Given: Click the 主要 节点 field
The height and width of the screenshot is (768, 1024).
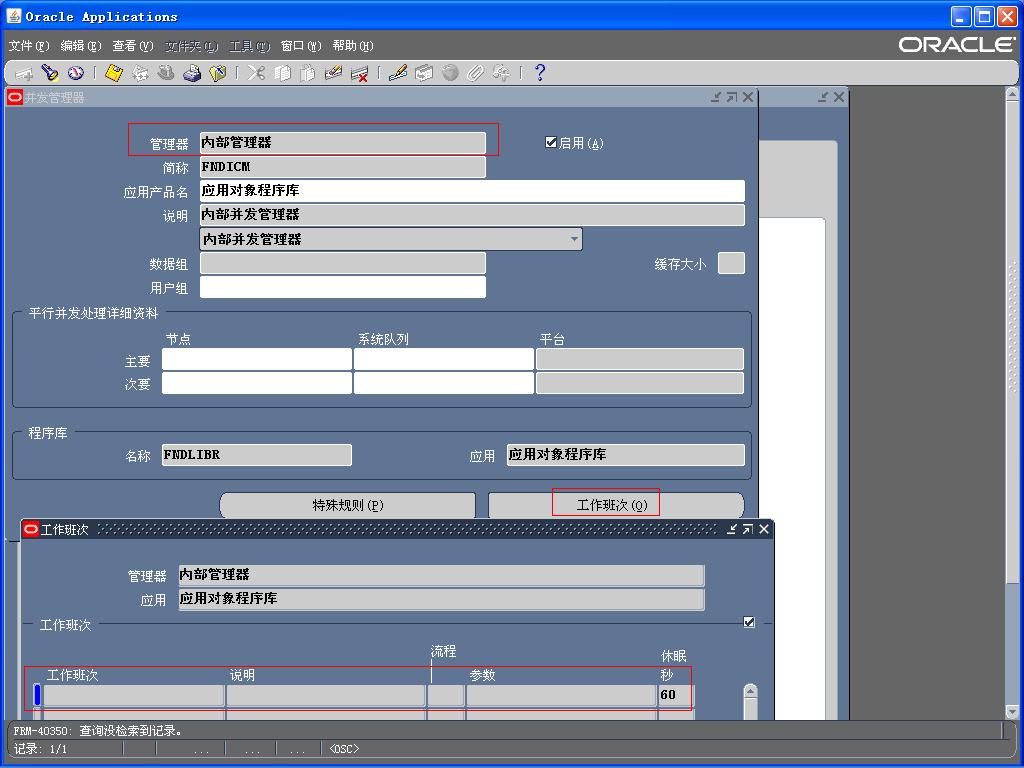Looking at the screenshot, I should (x=257, y=359).
